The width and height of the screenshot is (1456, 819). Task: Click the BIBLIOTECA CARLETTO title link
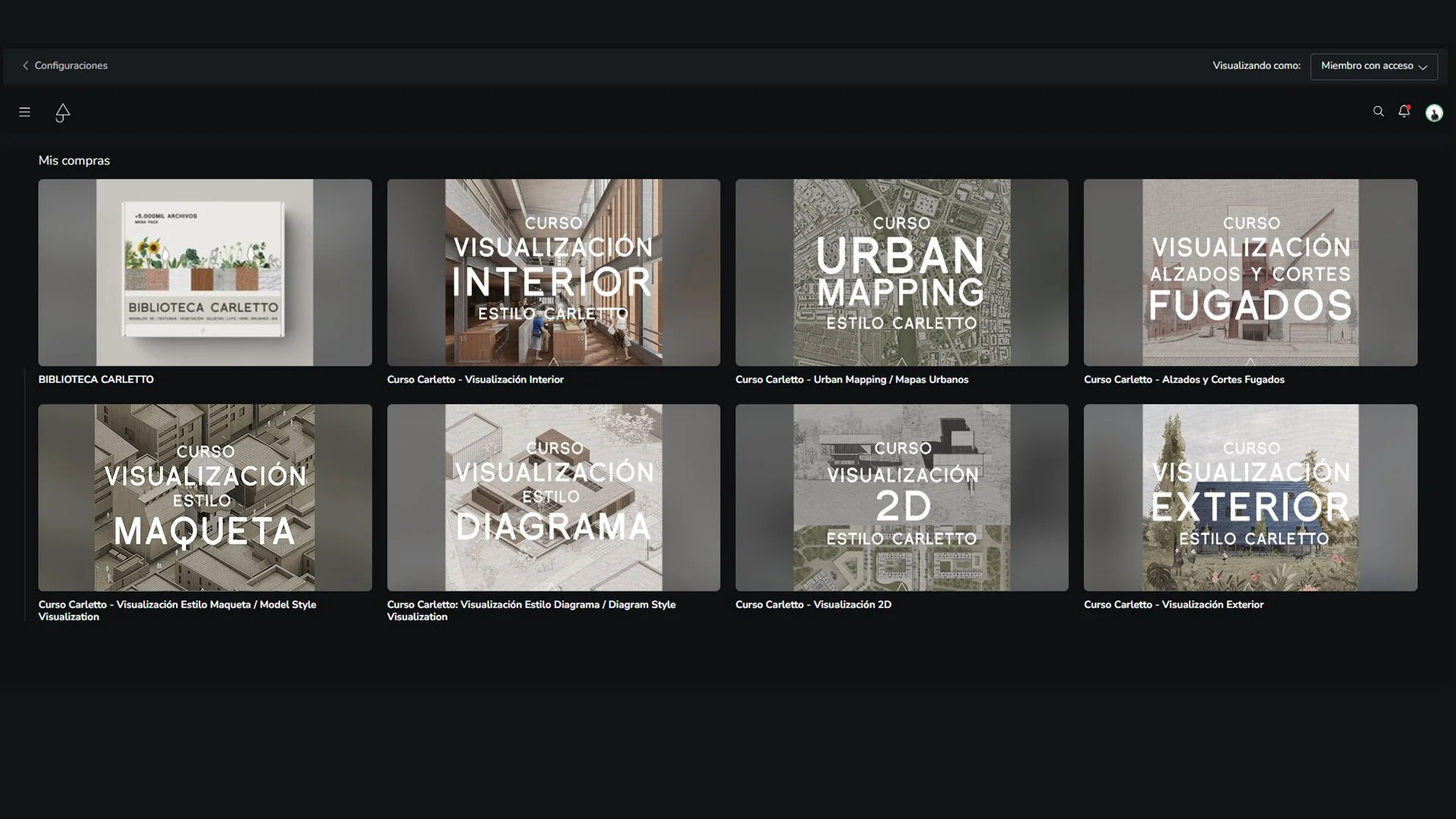(x=96, y=379)
